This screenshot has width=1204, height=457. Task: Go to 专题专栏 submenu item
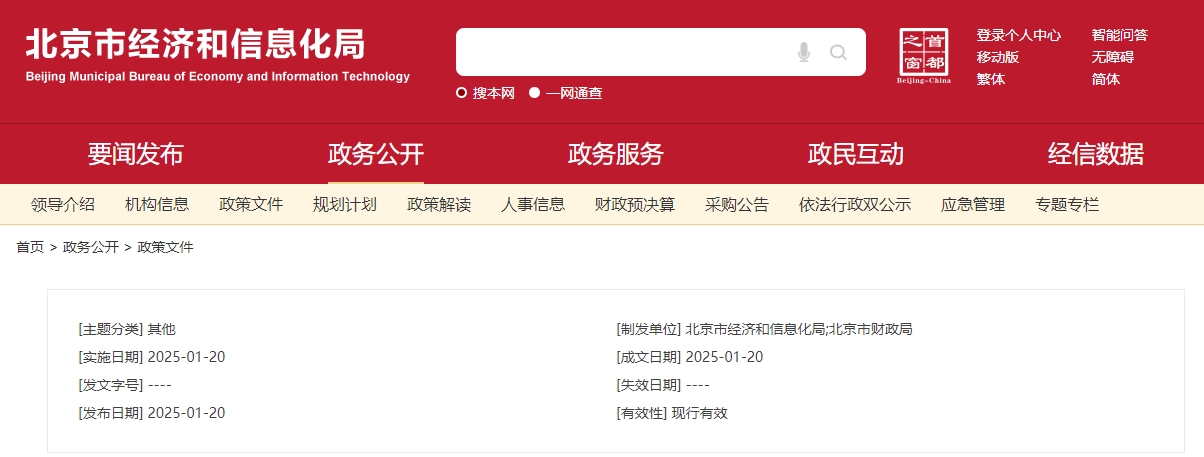(x=1067, y=205)
